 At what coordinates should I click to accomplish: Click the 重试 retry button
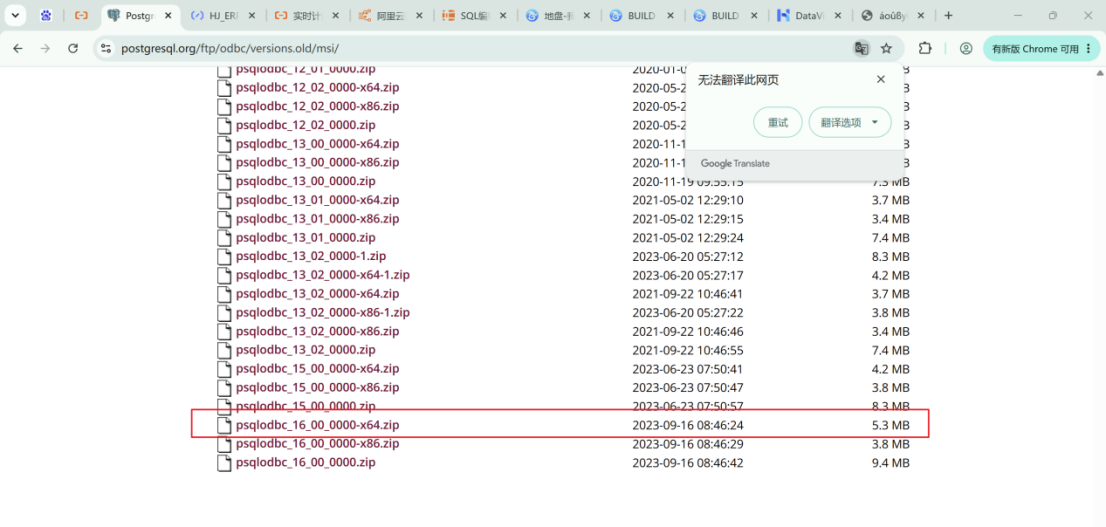coord(778,122)
